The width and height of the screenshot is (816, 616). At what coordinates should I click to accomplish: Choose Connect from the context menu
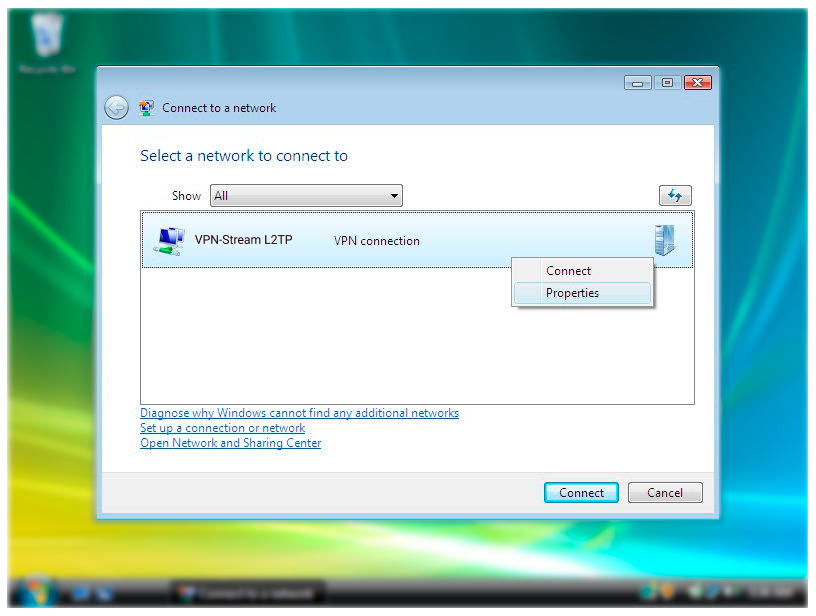point(582,271)
